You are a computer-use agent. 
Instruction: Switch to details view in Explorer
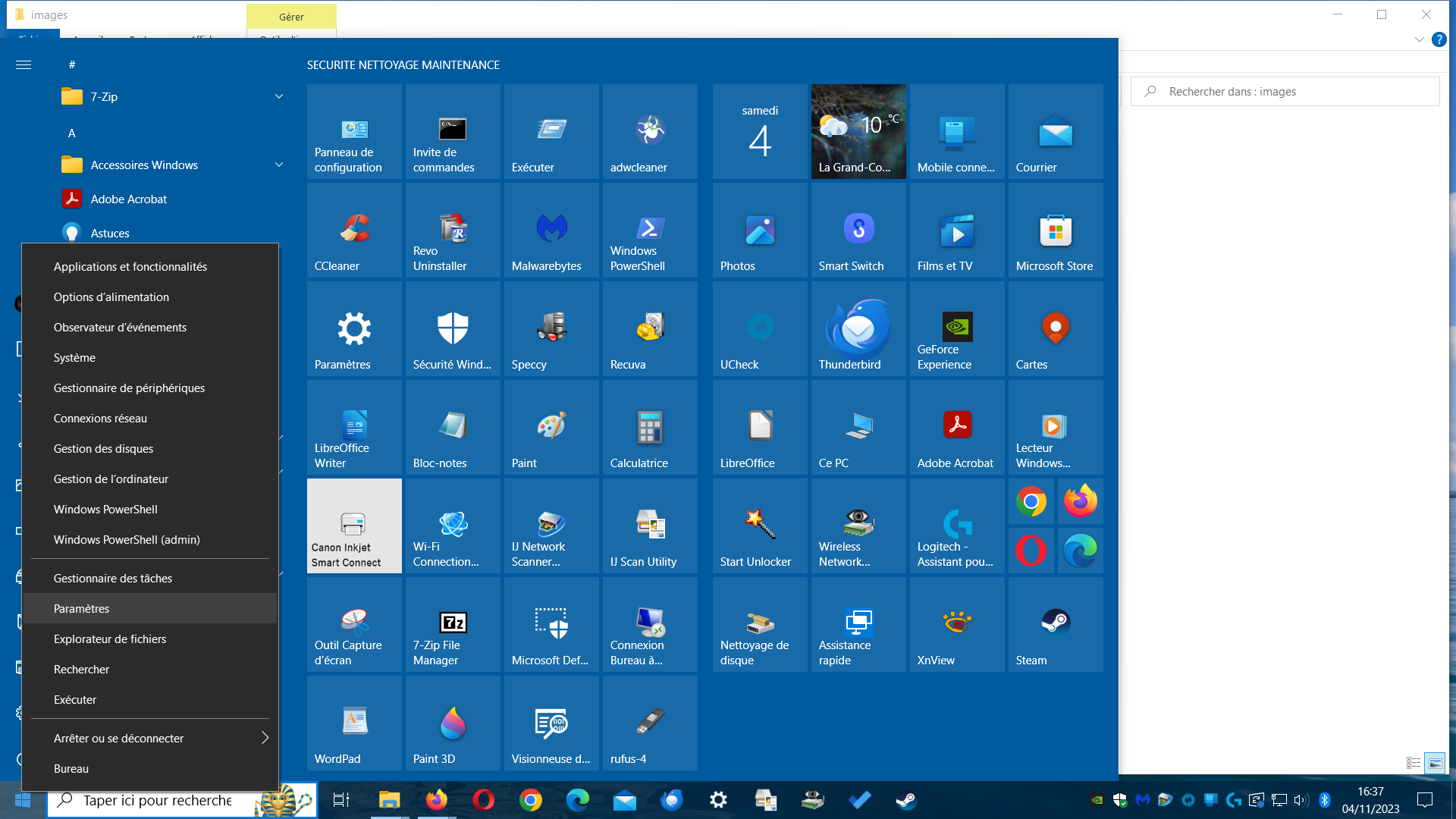[x=1414, y=764]
